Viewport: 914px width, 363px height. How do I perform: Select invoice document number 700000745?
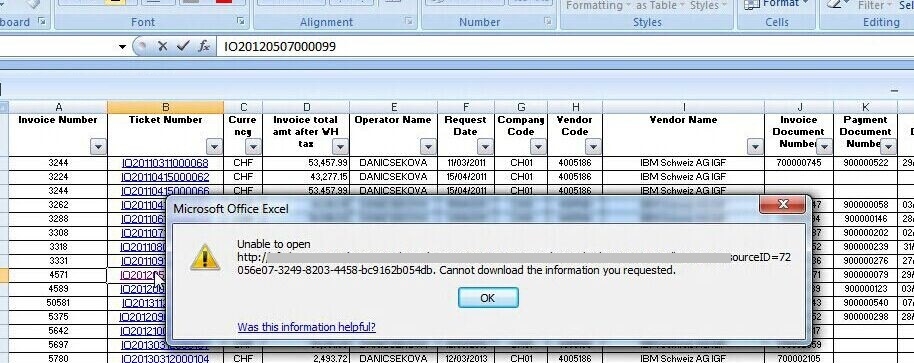point(799,163)
